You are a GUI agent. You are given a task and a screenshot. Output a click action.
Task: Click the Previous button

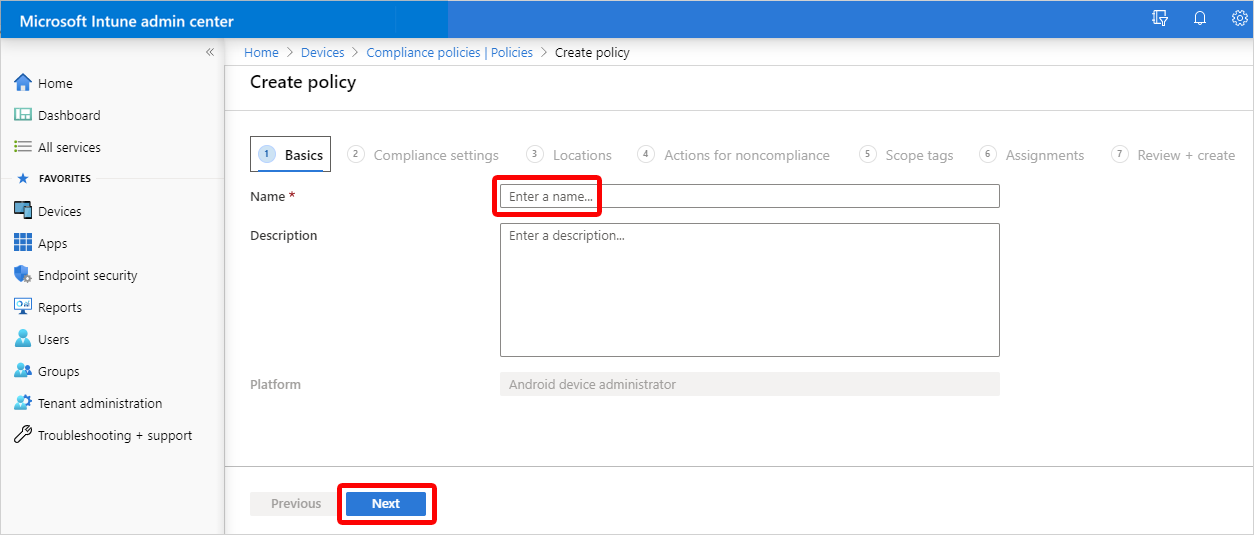coord(296,504)
